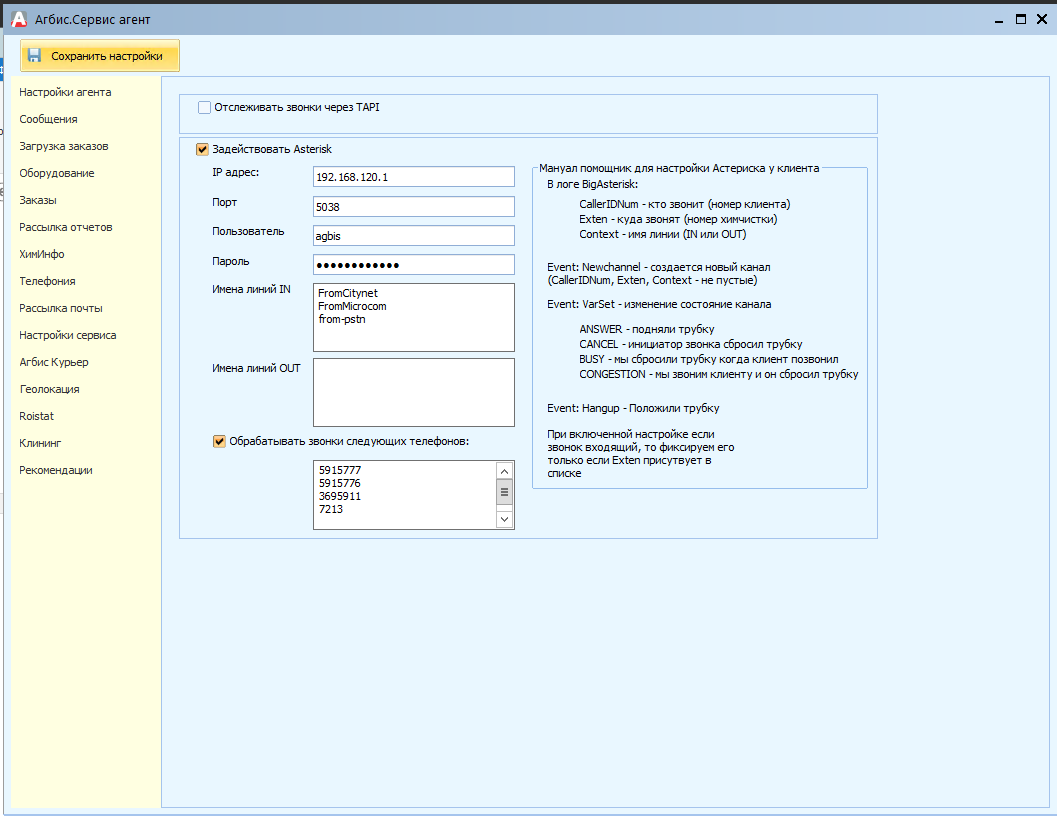Open Геолокация section
The width and height of the screenshot is (1057, 816).
click(50, 389)
